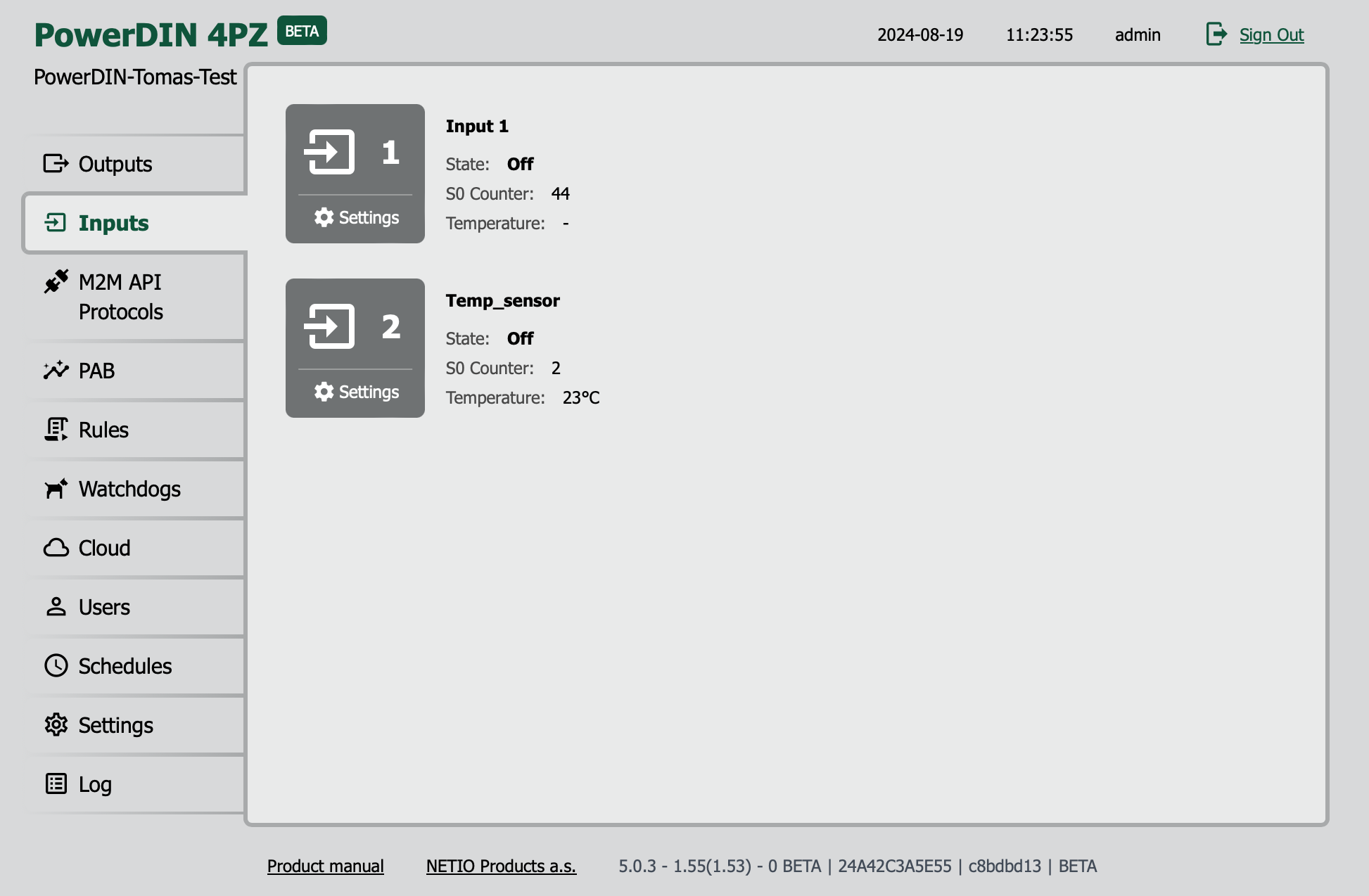Click the Input 1 tile arrow icon
The width and height of the screenshot is (1369, 896).
pos(329,151)
